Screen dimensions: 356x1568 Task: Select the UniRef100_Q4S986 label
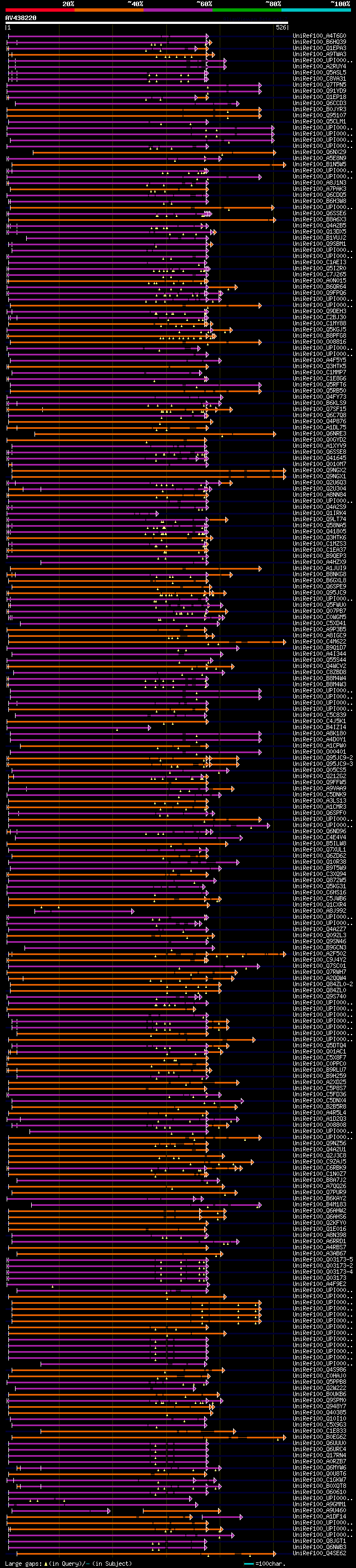click(319, 1369)
